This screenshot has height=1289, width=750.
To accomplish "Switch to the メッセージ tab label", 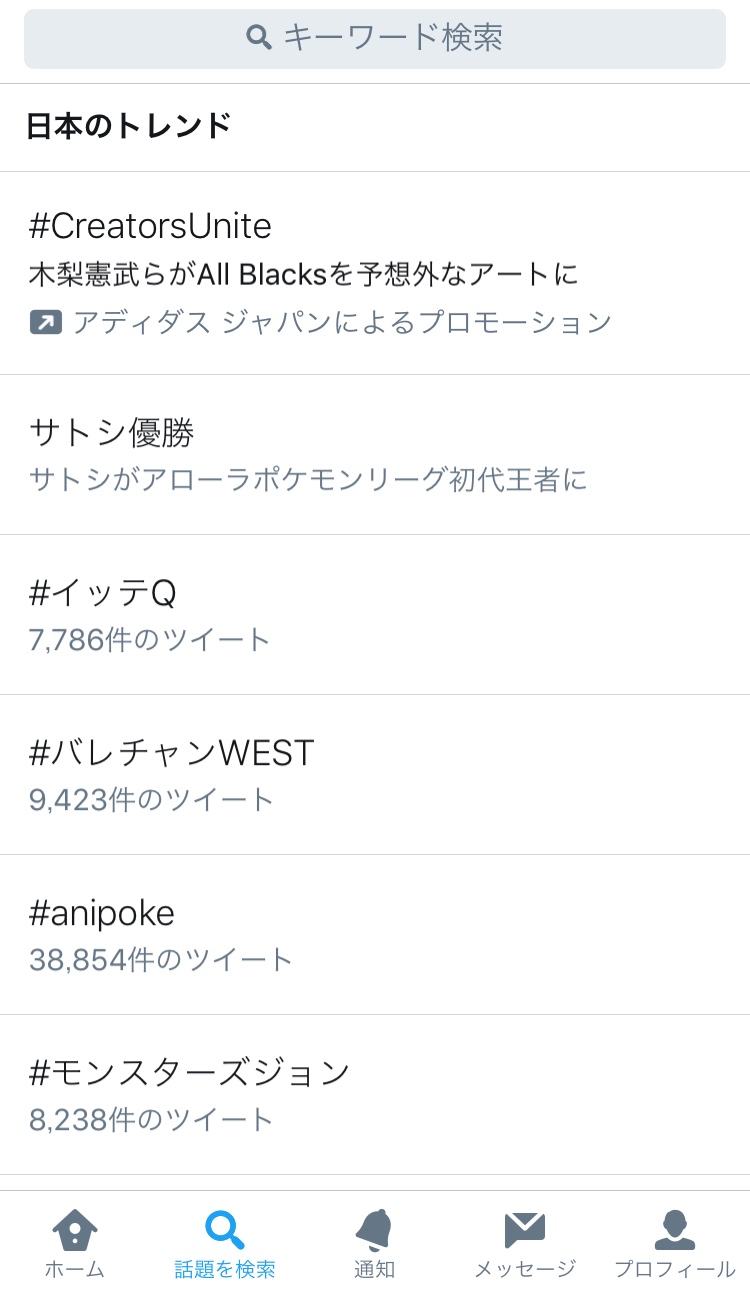I will pos(524,1269).
